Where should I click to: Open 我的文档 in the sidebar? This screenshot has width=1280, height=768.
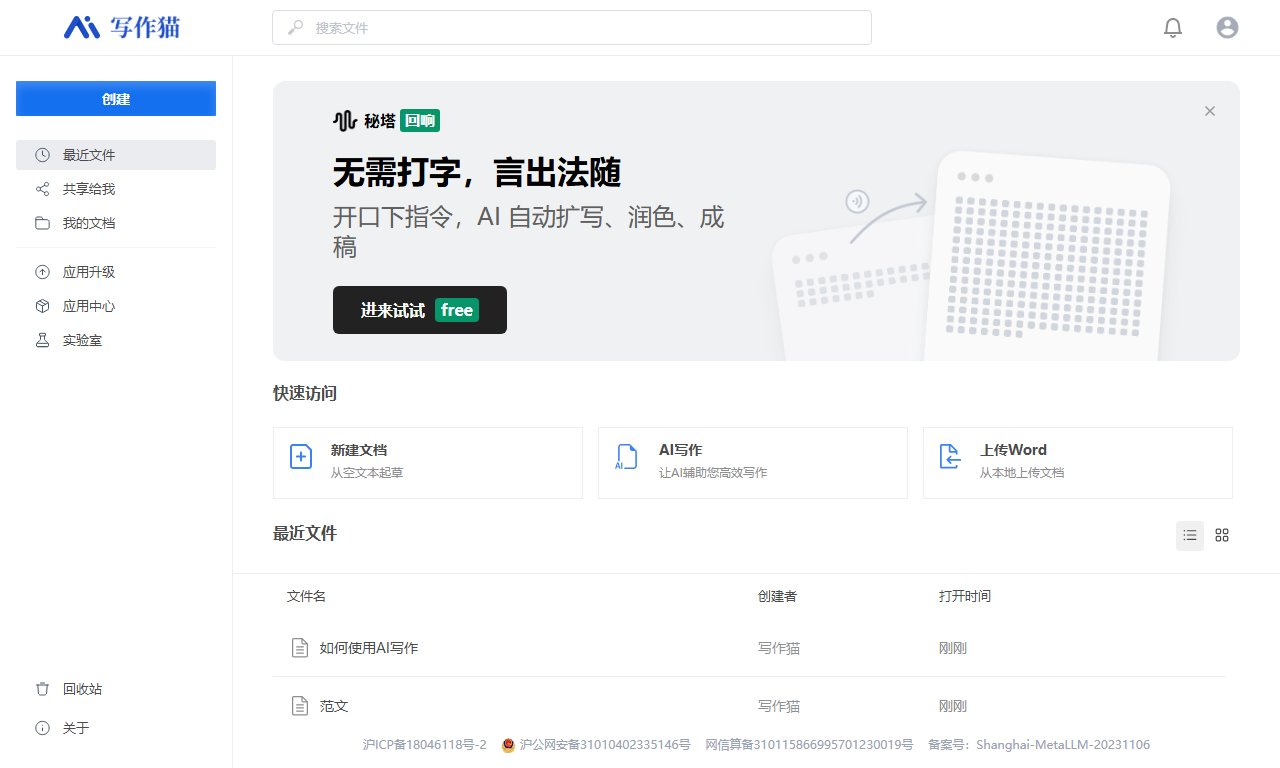click(116, 223)
